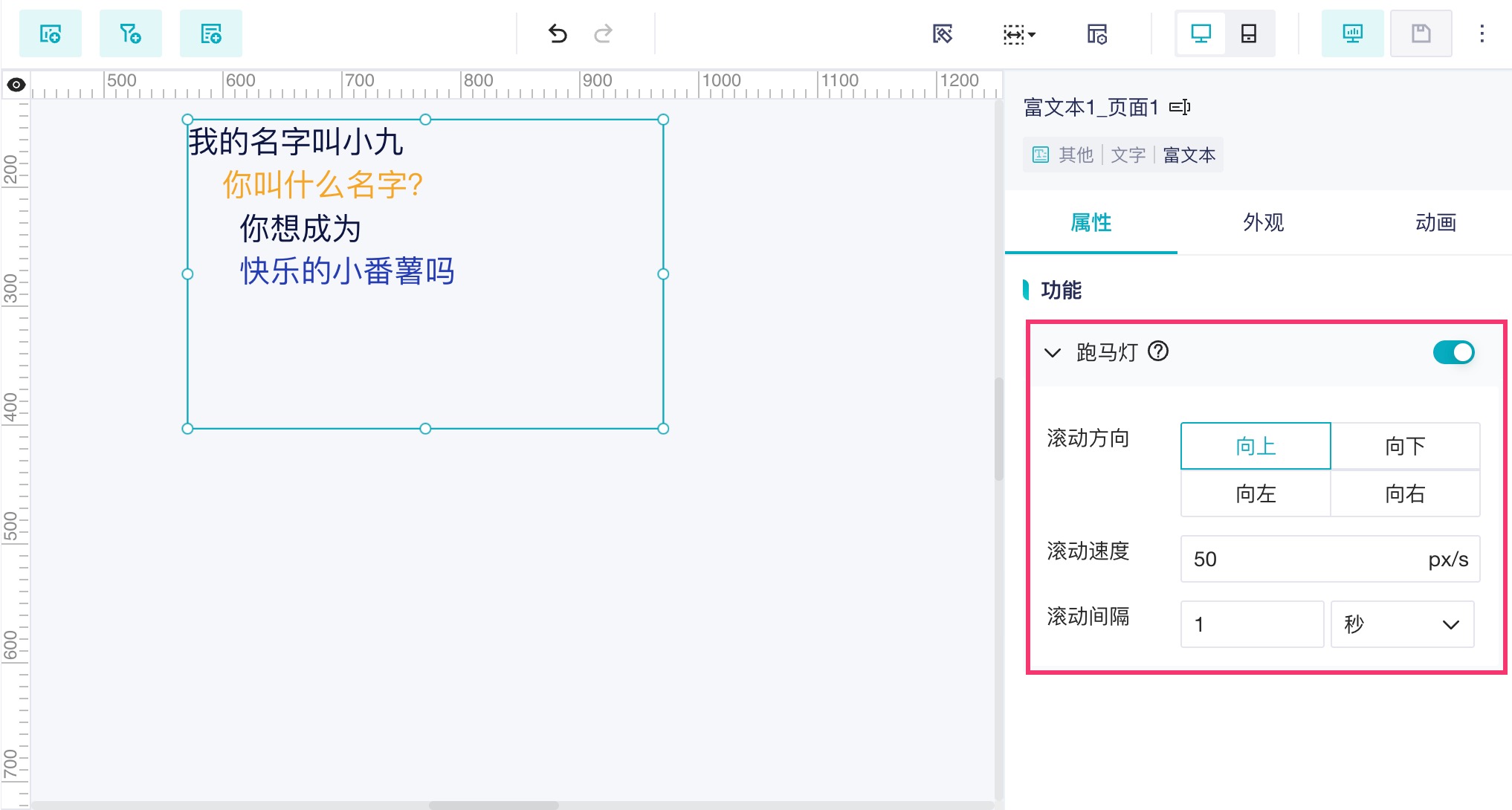Select 向左 scroll direction

point(1255,493)
